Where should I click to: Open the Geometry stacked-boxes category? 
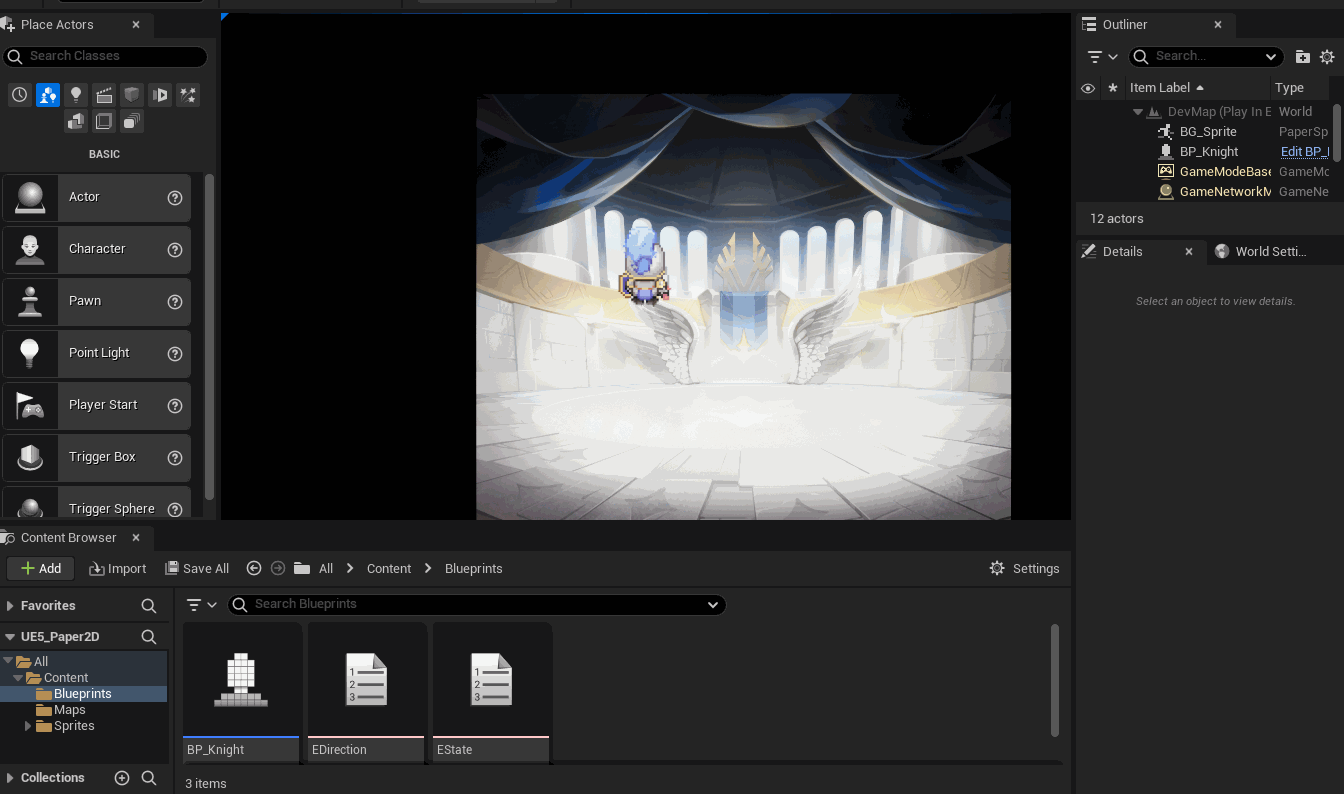point(76,122)
